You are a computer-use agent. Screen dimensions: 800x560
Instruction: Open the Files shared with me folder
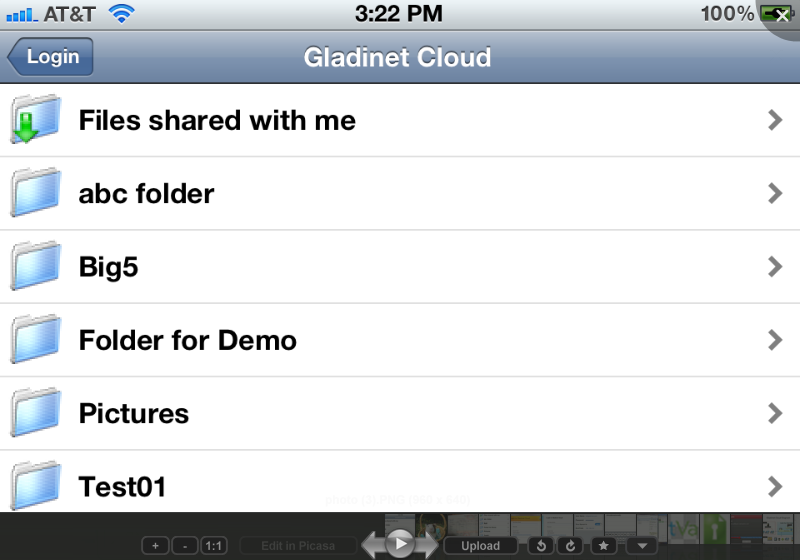(400, 120)
